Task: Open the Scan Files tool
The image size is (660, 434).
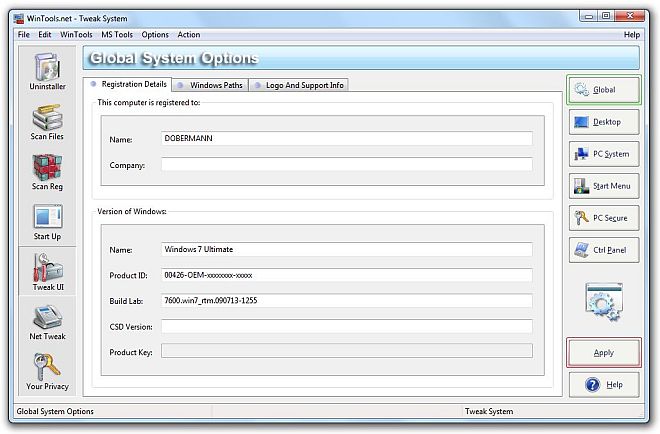Action: click(47, 122)
